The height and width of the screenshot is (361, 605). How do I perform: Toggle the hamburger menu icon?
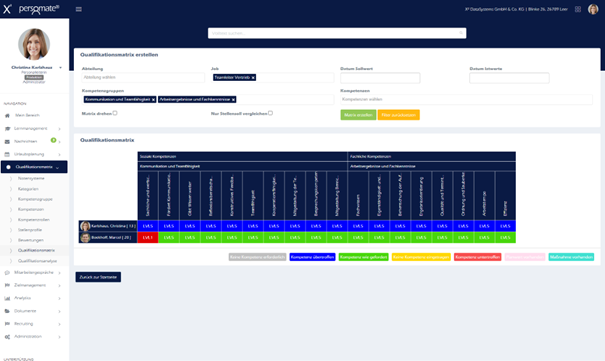coord(79,9)
